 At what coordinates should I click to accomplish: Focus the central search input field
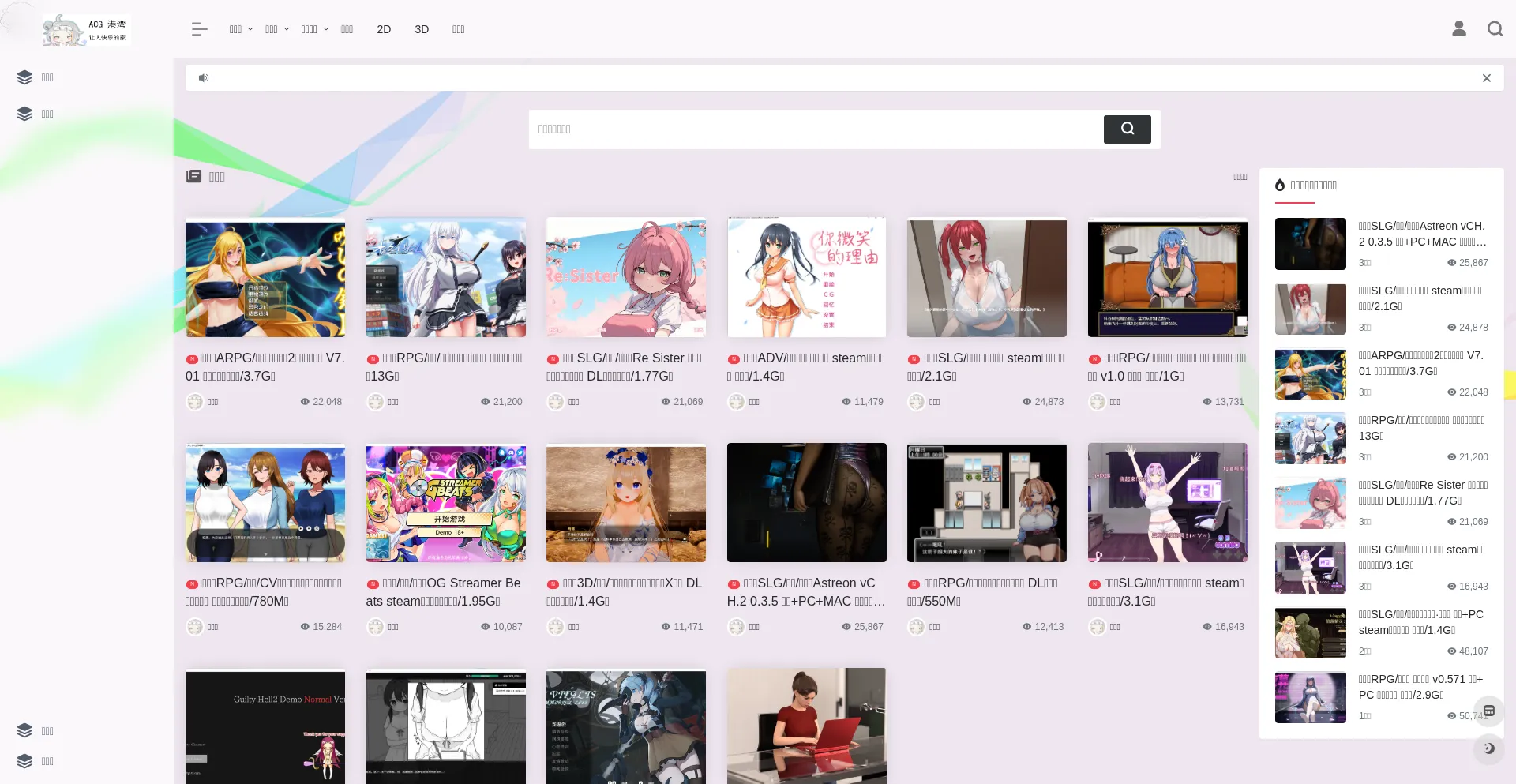click(816, 129)
